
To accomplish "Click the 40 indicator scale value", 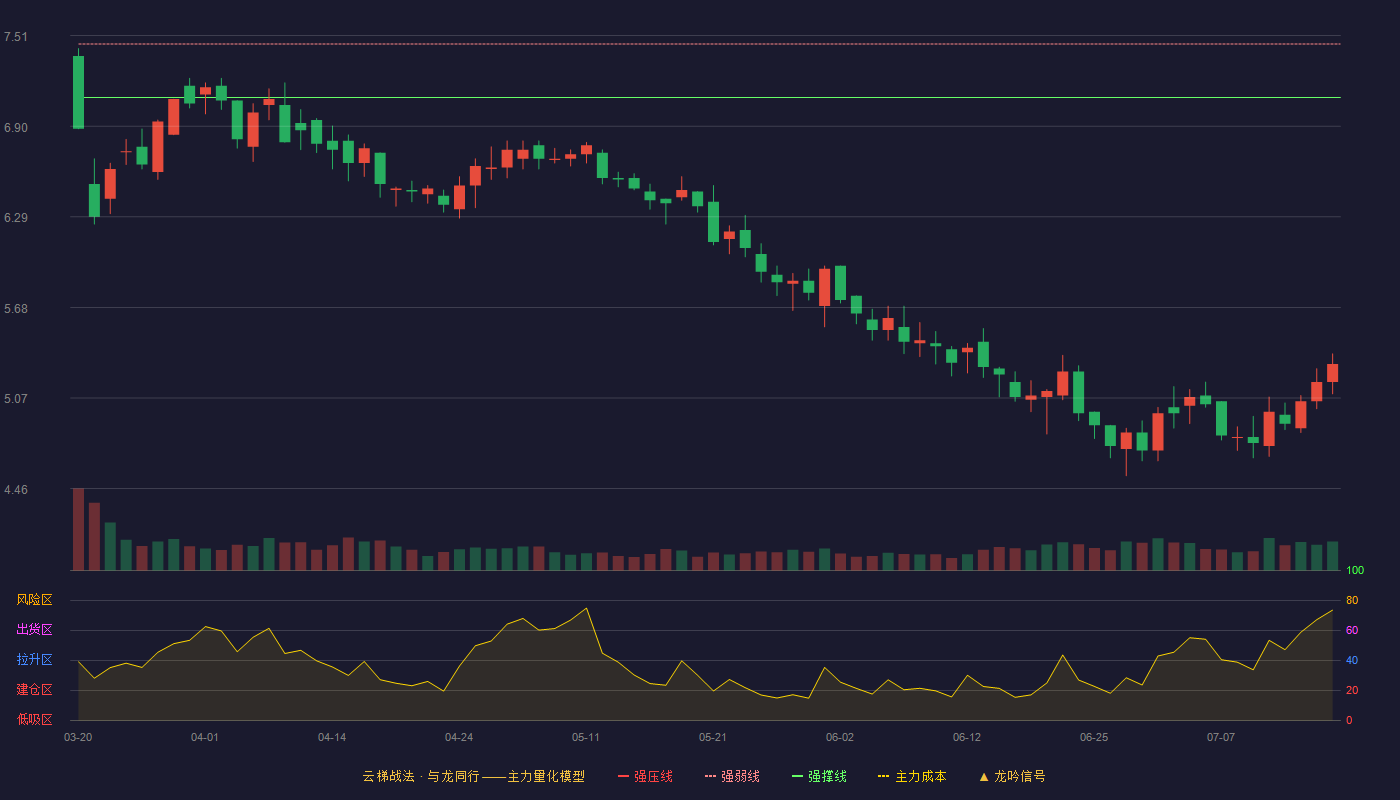I will (1352, 660).
